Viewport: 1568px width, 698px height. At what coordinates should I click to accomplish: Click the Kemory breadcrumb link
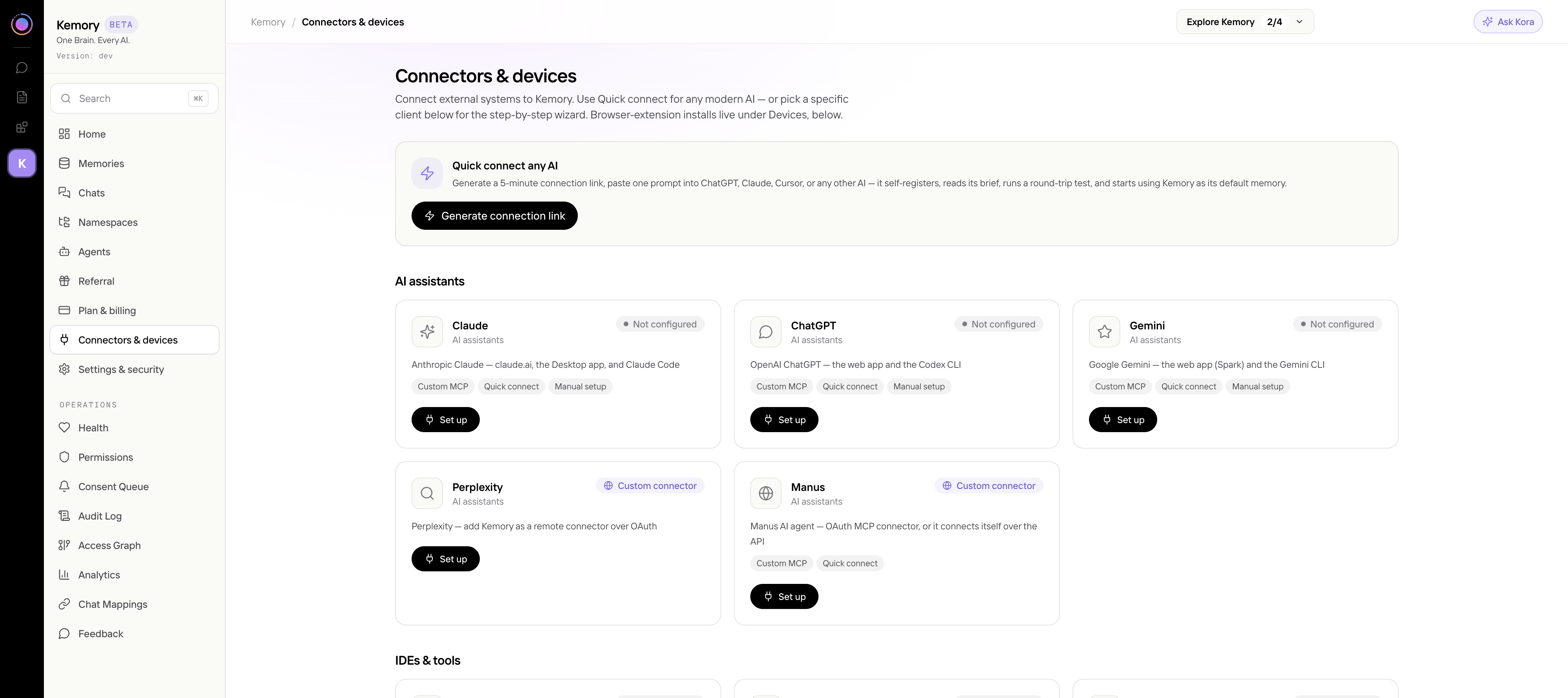coord(268,22)
